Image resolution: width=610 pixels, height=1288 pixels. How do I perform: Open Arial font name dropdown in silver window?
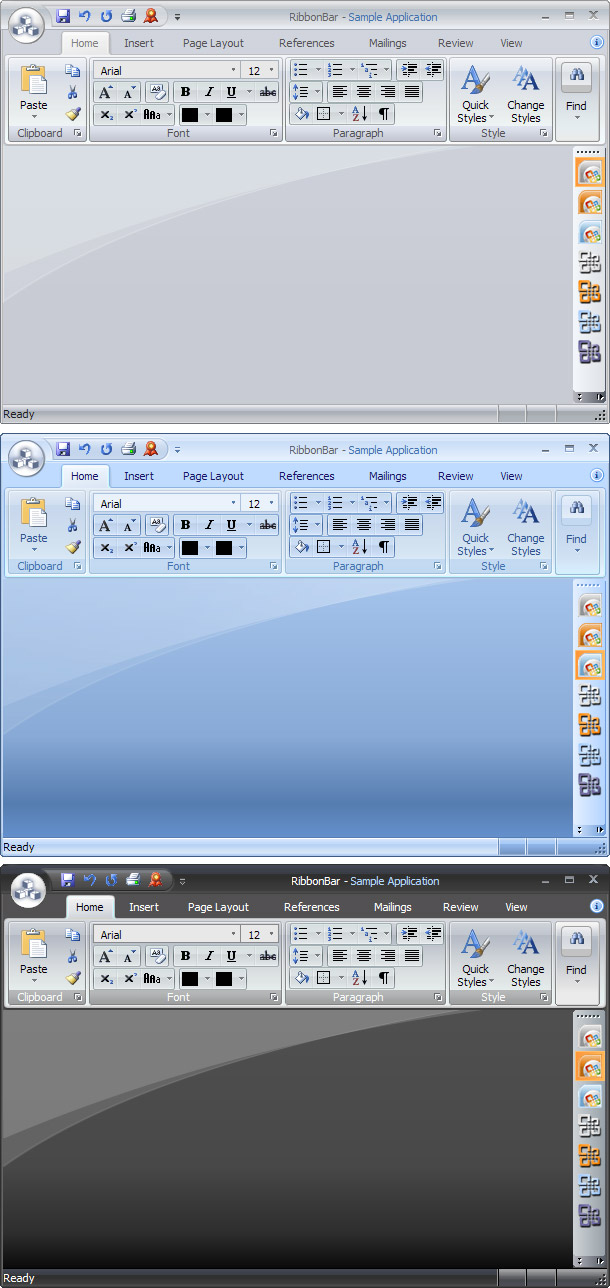click(234, 70)
